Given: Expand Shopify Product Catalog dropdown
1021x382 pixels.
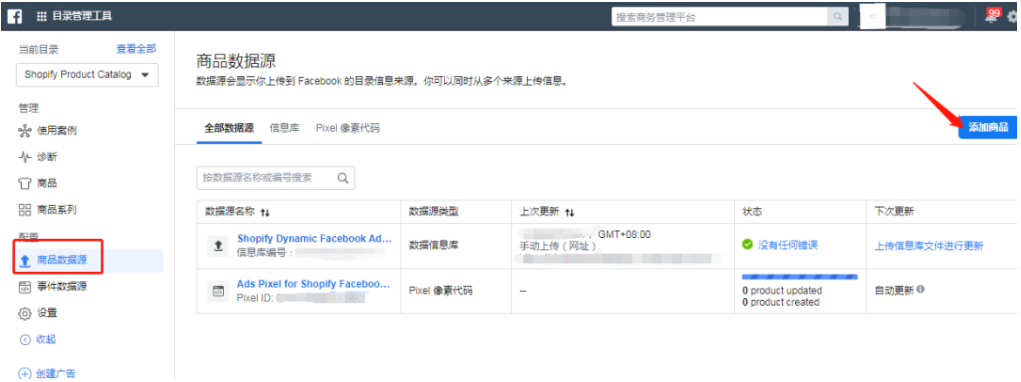Looking at the screenshot, I should click(x=87, y=75).
